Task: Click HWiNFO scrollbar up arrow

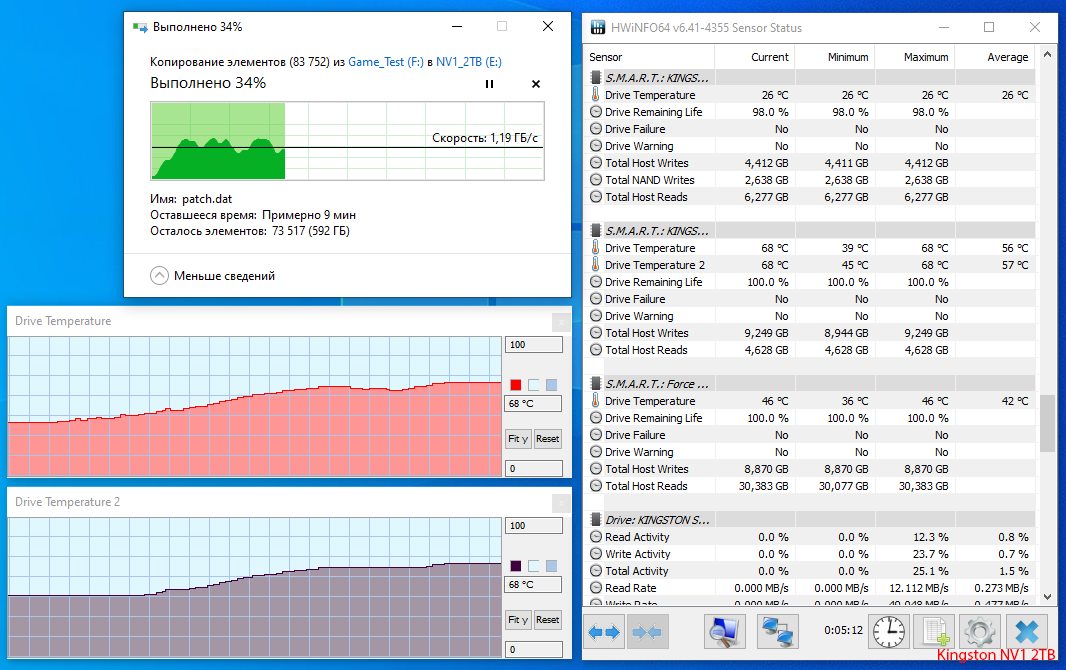Action: [1047, 54]
